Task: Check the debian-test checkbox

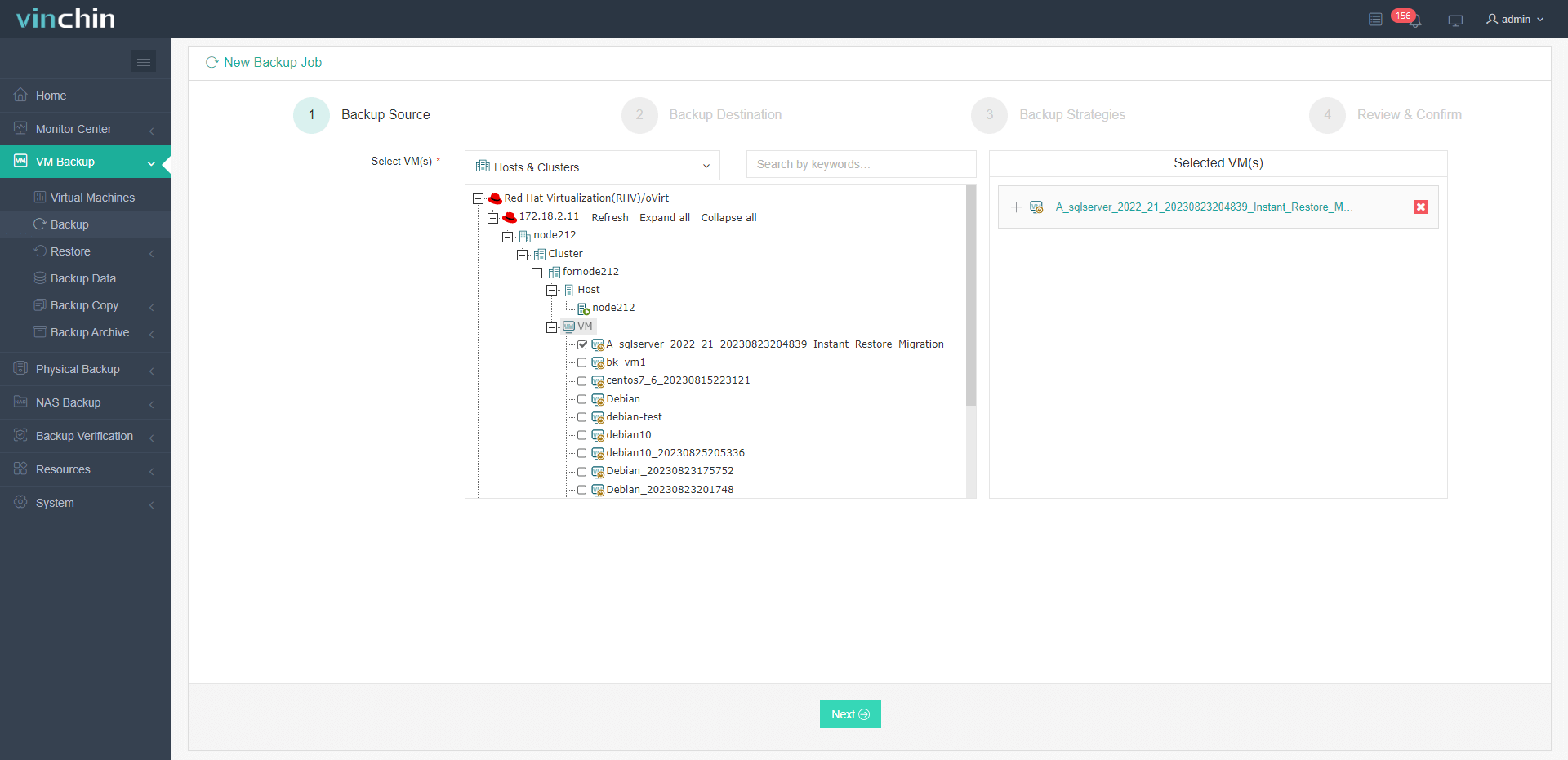Action: [582, 417]
